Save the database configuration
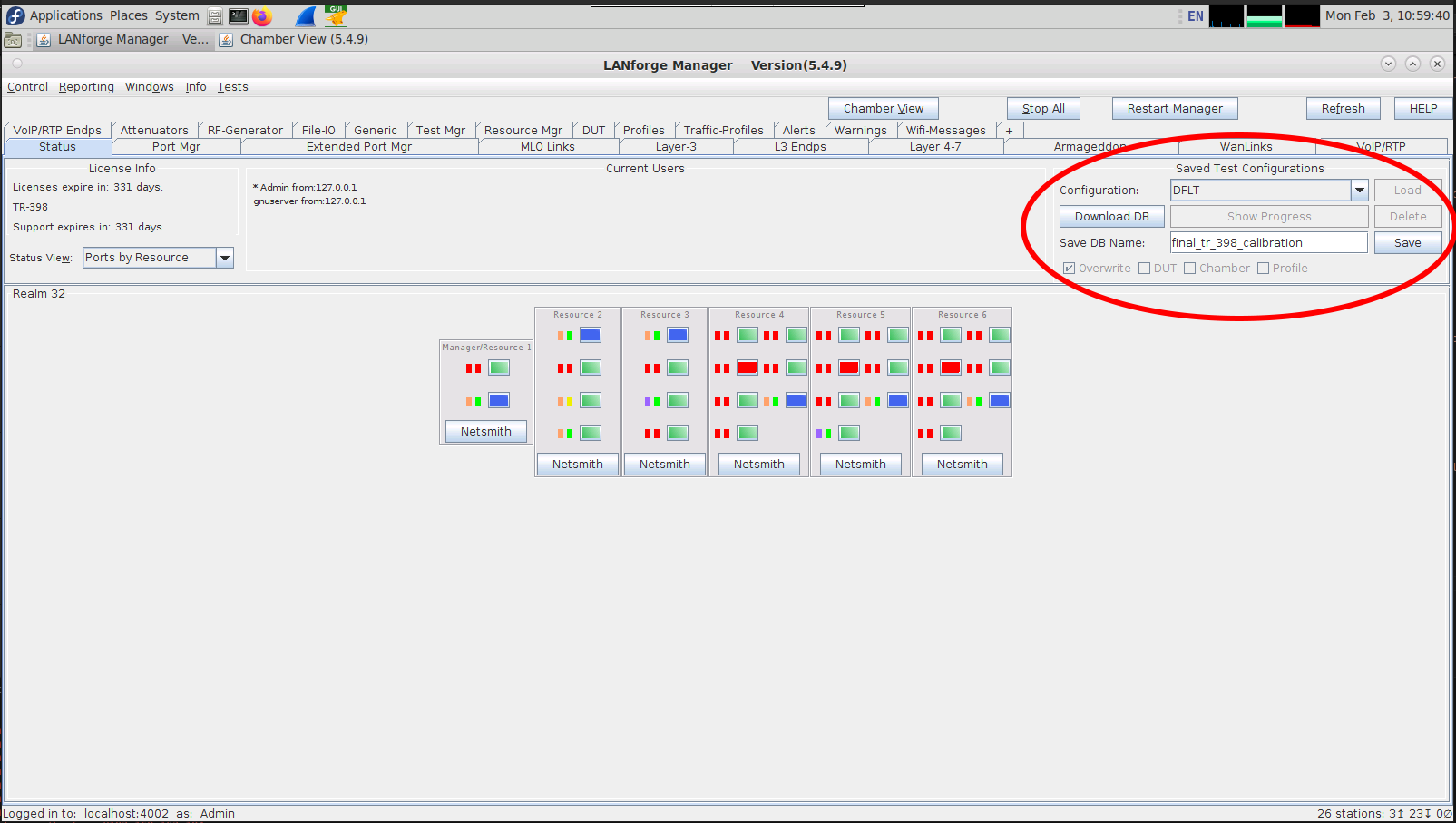 tap(1407, 243)
